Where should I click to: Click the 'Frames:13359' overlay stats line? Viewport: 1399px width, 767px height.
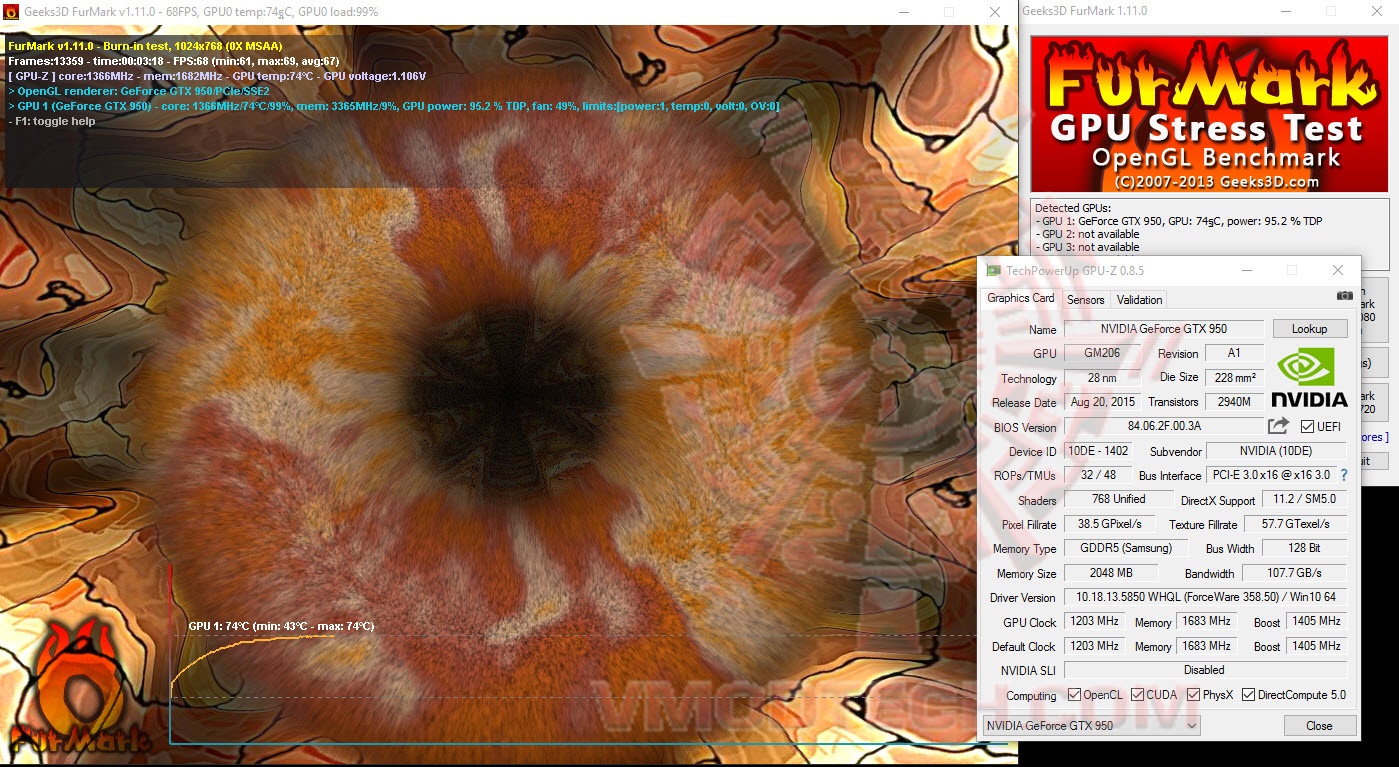[173, 61]
